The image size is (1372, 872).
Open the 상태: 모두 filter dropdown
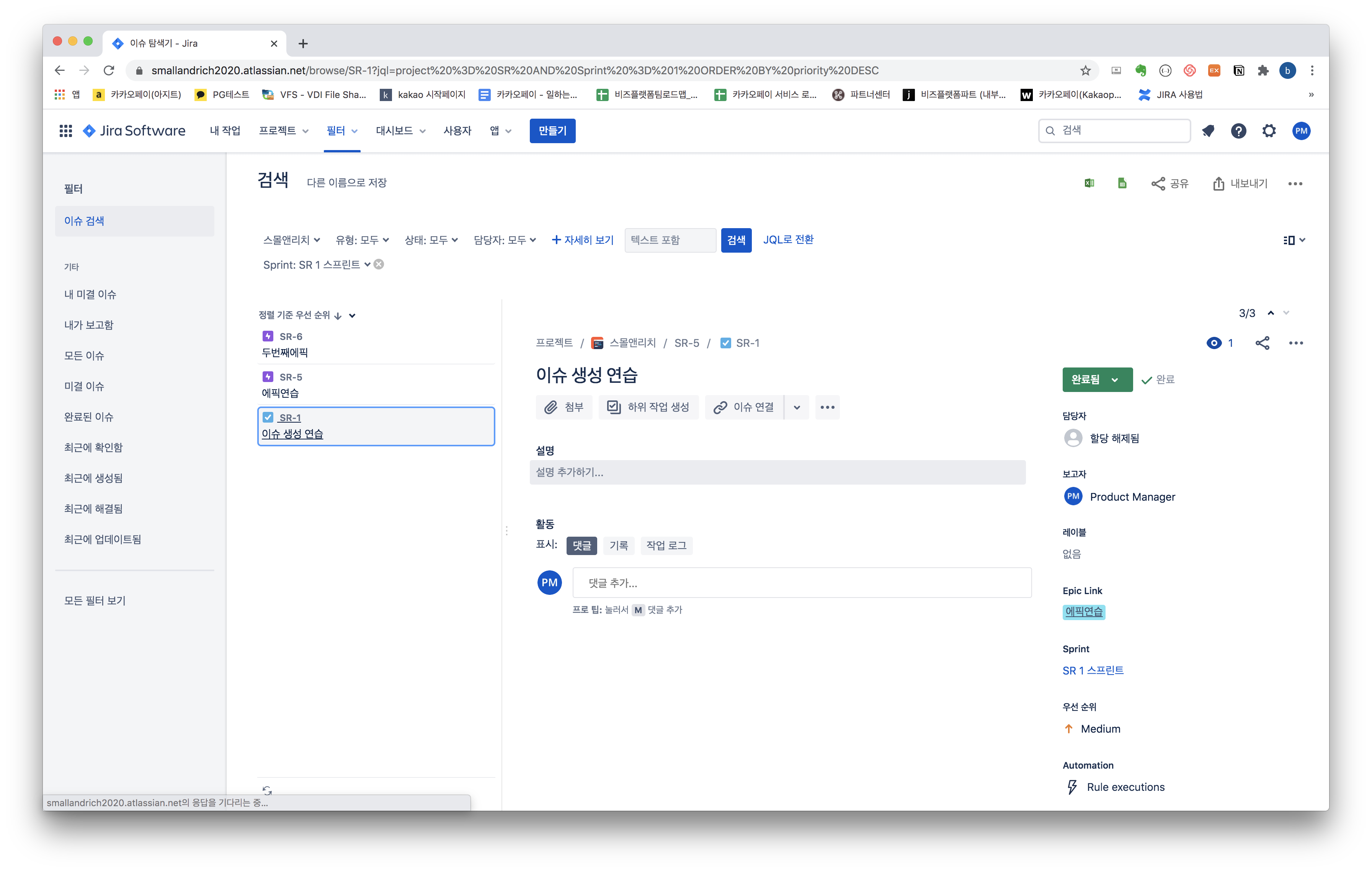[431, 240]
